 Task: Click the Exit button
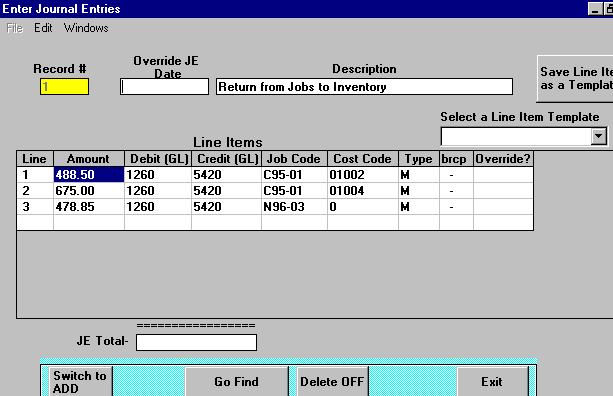(x=492, y=382)
